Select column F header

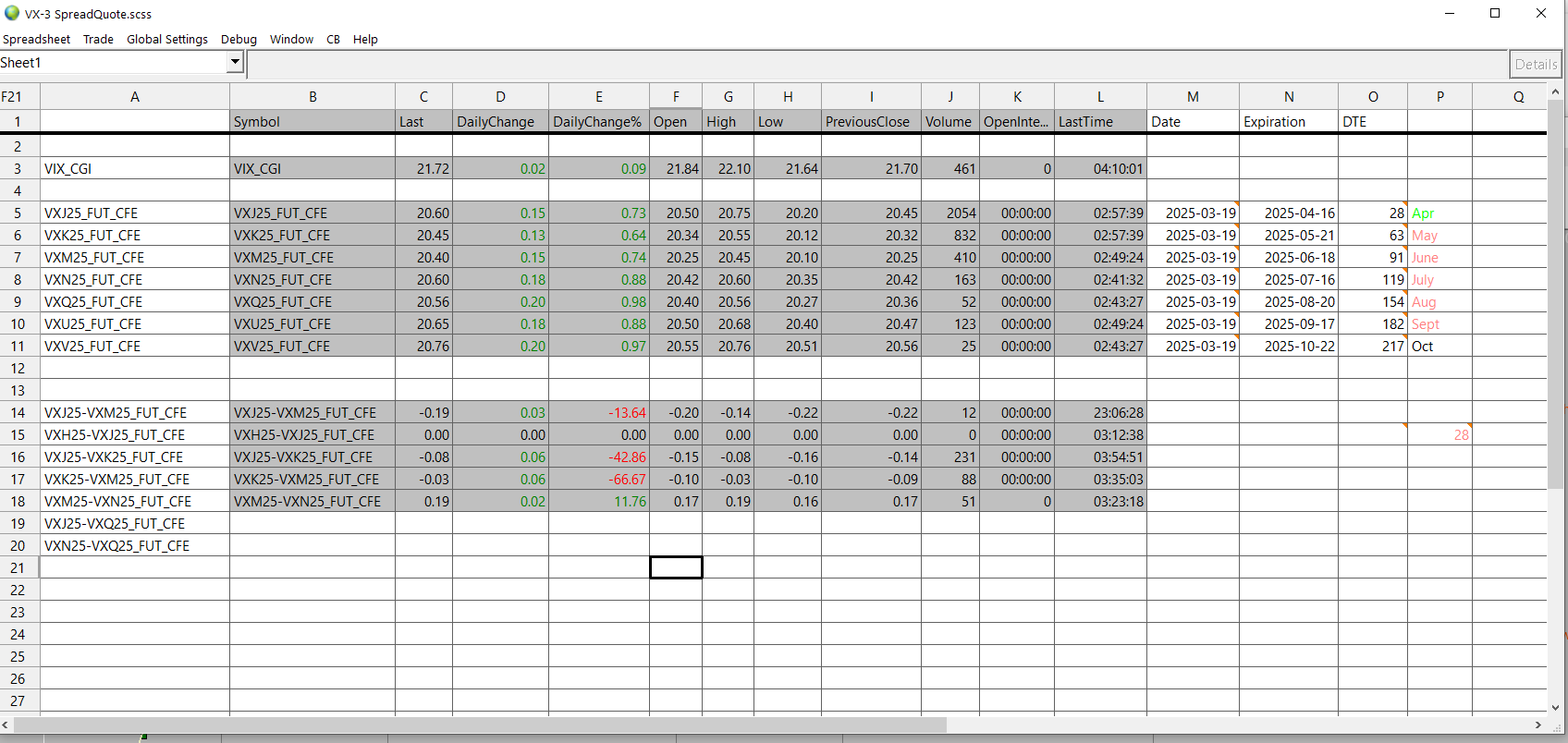676,96
